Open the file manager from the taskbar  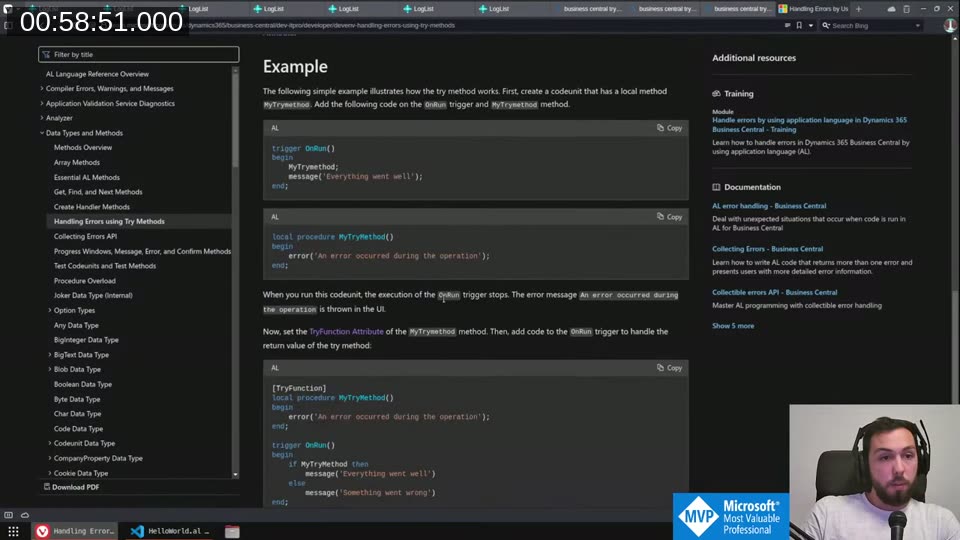[232, 531]
